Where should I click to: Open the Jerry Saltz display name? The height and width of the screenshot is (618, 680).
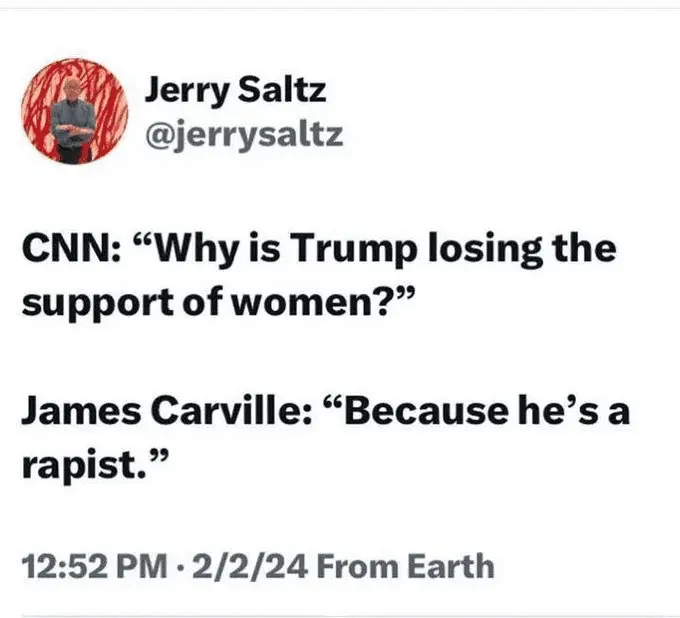[236, 92]
